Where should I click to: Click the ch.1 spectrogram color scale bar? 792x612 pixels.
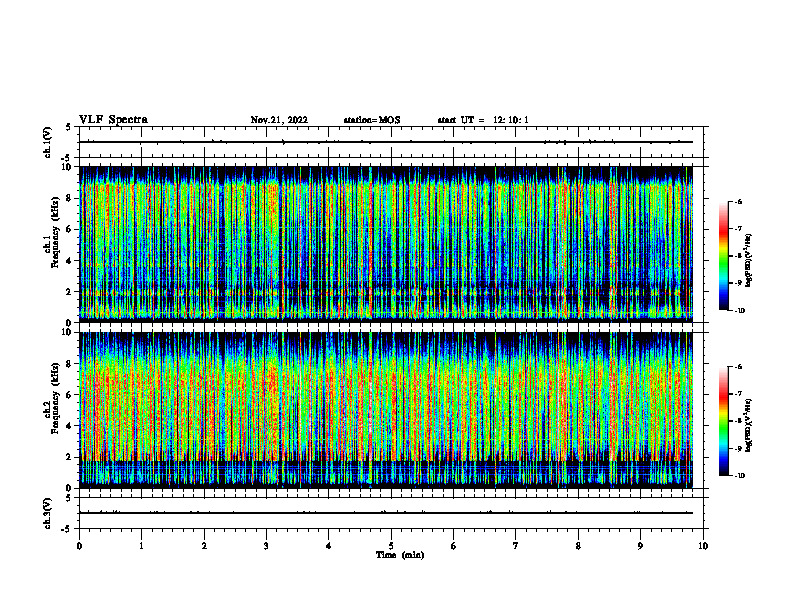[723, 256]
